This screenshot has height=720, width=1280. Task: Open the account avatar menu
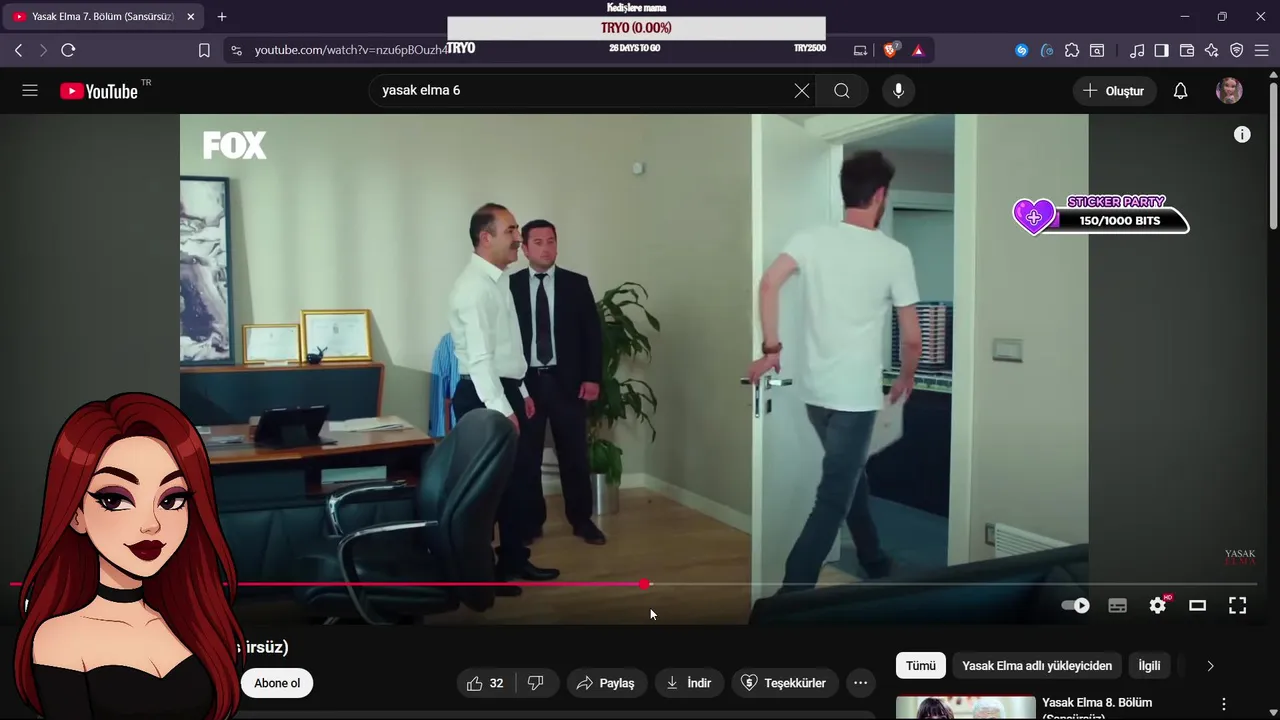point(1229,91)
